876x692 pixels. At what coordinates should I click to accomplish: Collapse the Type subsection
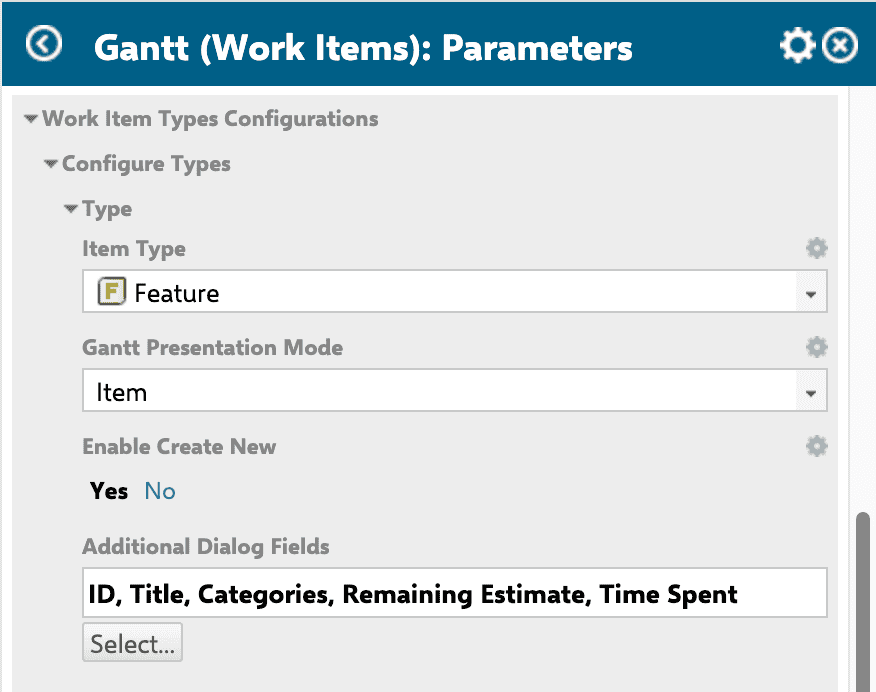(x=70, y=209)
